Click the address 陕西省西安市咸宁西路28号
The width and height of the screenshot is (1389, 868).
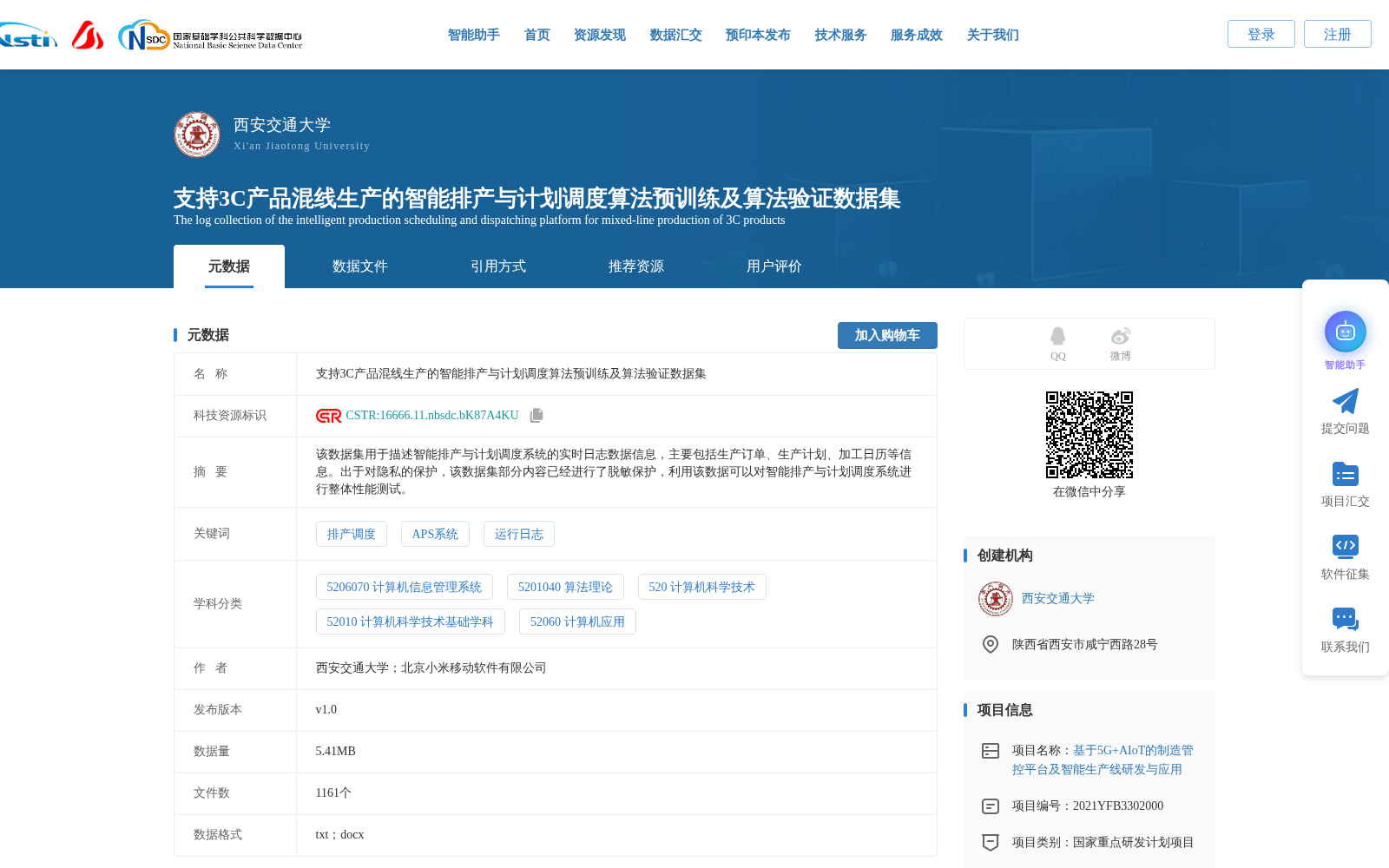tap(1085, 645)
